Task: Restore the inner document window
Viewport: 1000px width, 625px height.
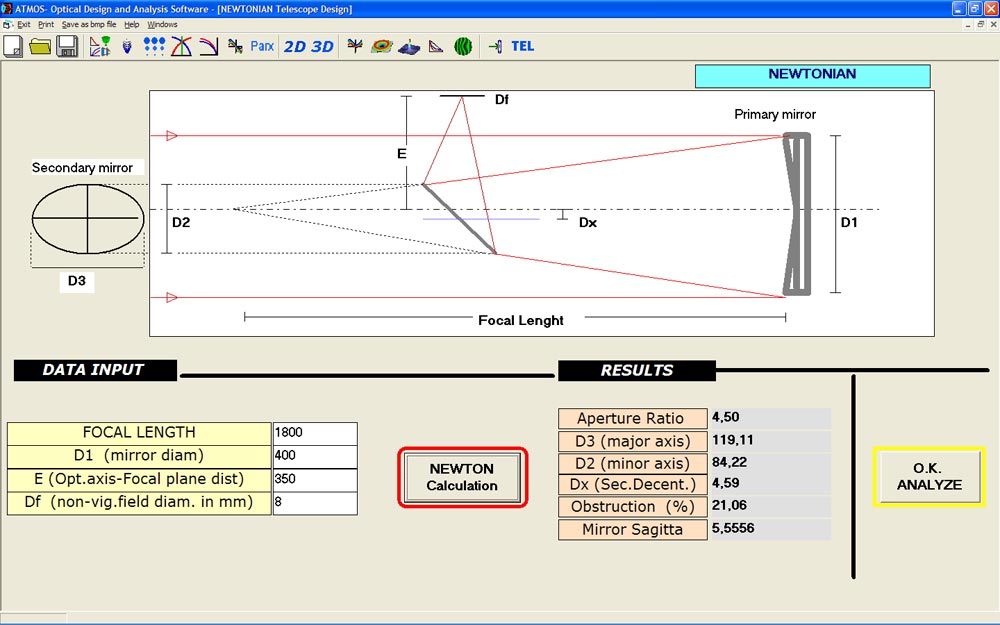Action: pyautogui.click(x=981, y=25)
